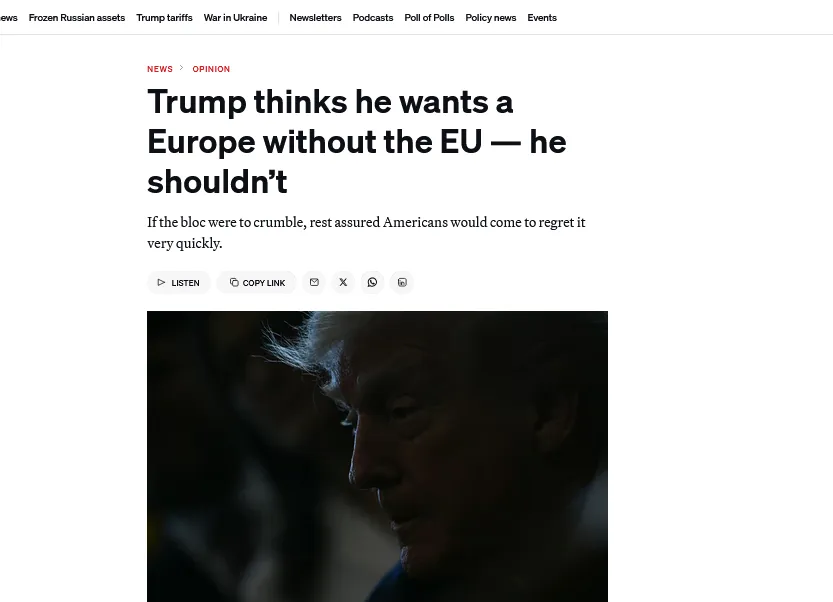This screenshot has width=833, height=602.
Task: Open the Opinion section link
Action: 211,69
